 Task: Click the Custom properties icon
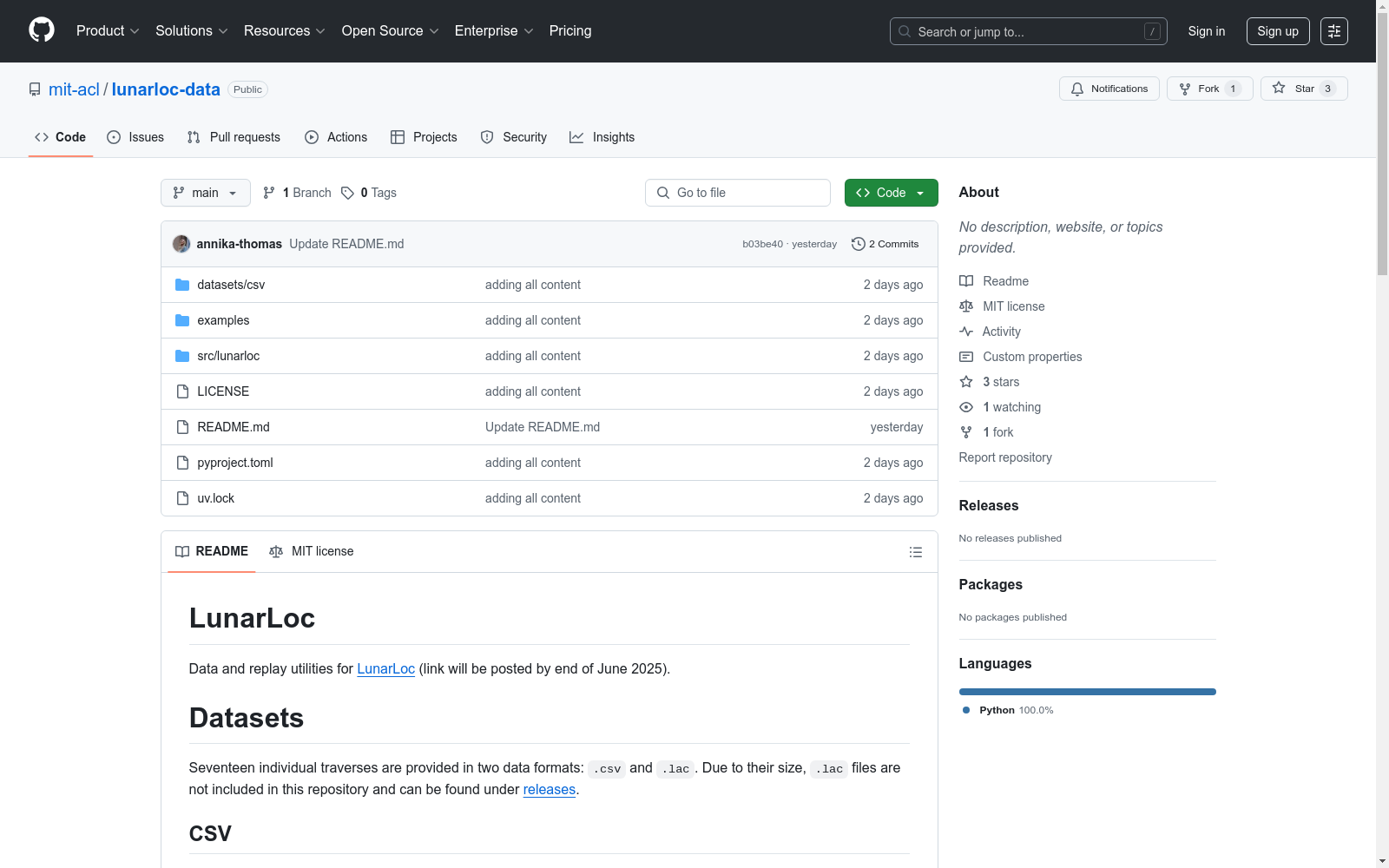tap(966, 357)
